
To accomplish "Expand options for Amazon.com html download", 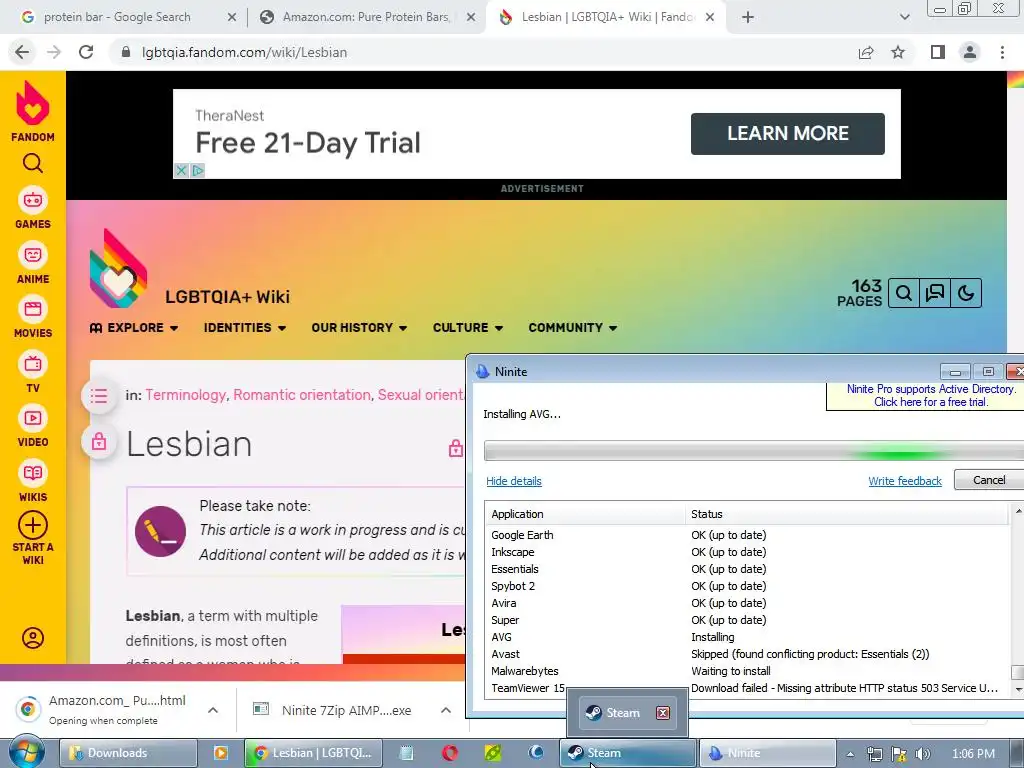I will tap(213, 710).
